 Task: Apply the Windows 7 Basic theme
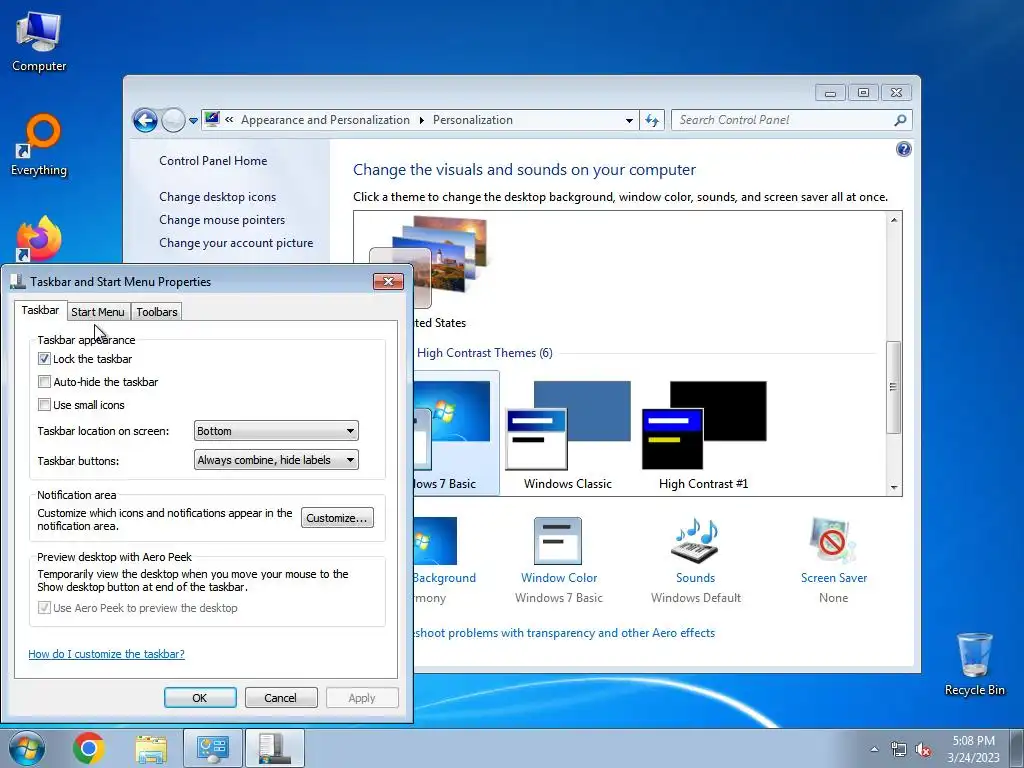click(455, 434)
